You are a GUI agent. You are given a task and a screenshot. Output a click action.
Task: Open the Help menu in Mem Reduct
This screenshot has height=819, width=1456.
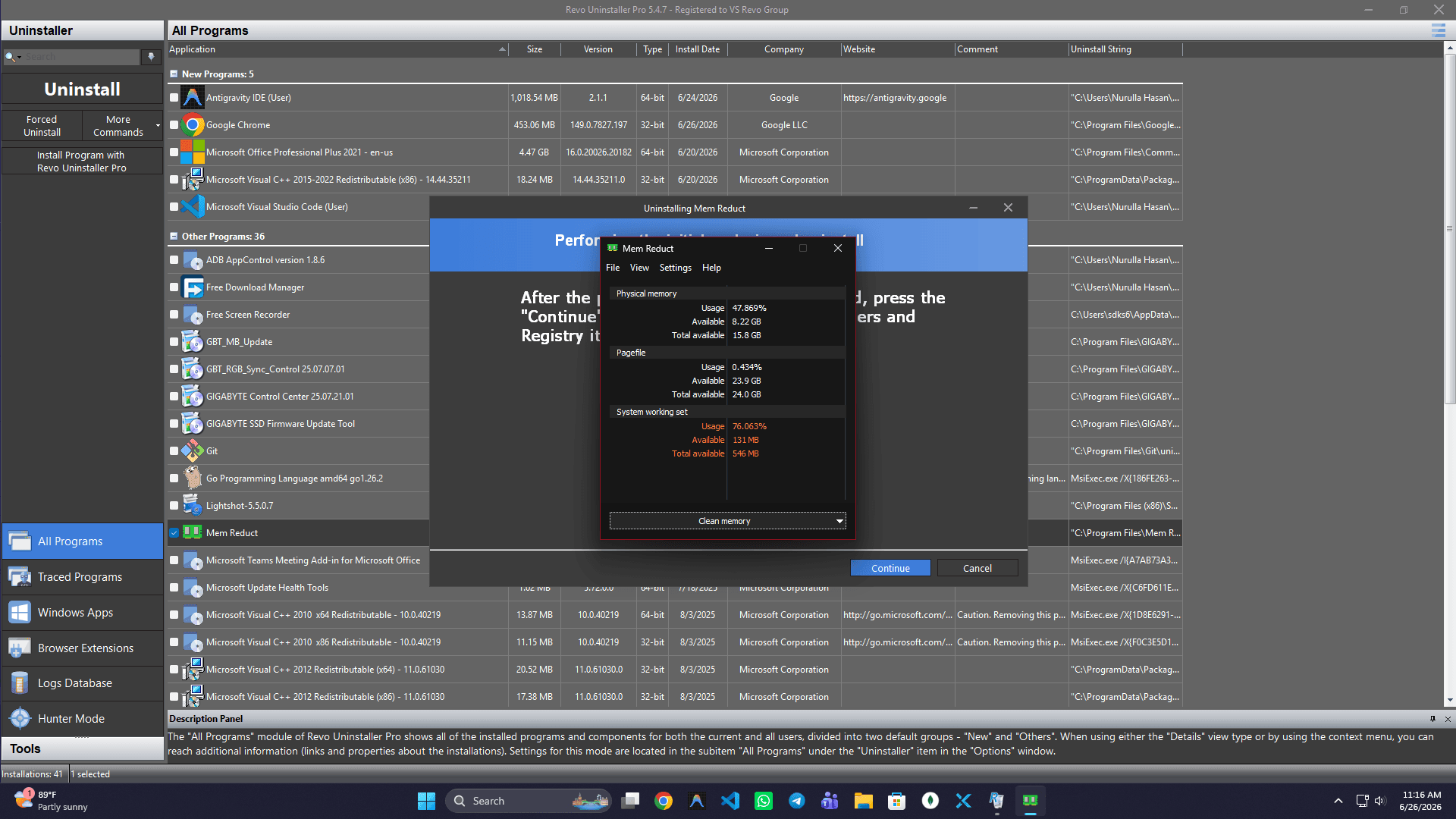711,268
